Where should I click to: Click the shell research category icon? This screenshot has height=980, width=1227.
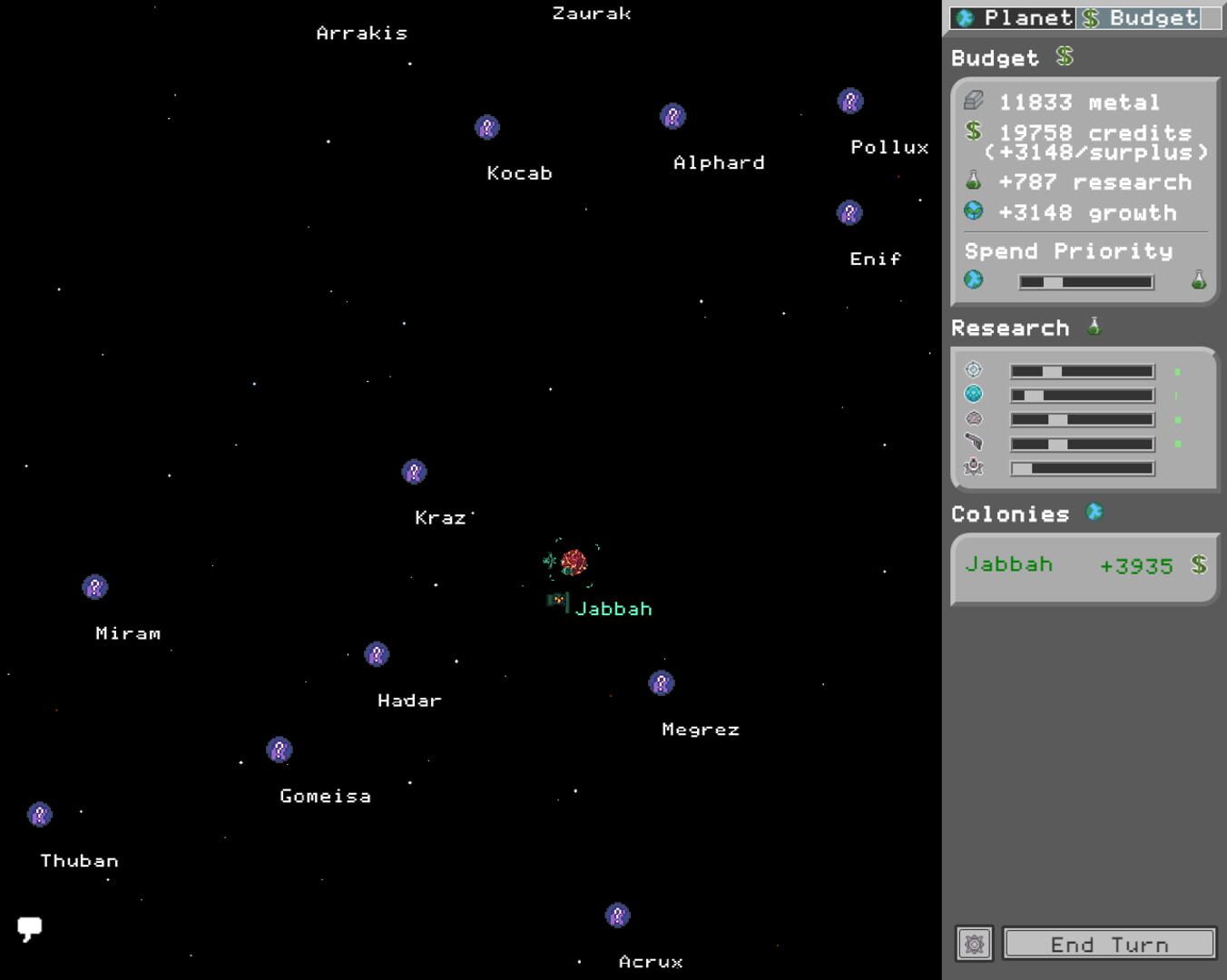974,418
